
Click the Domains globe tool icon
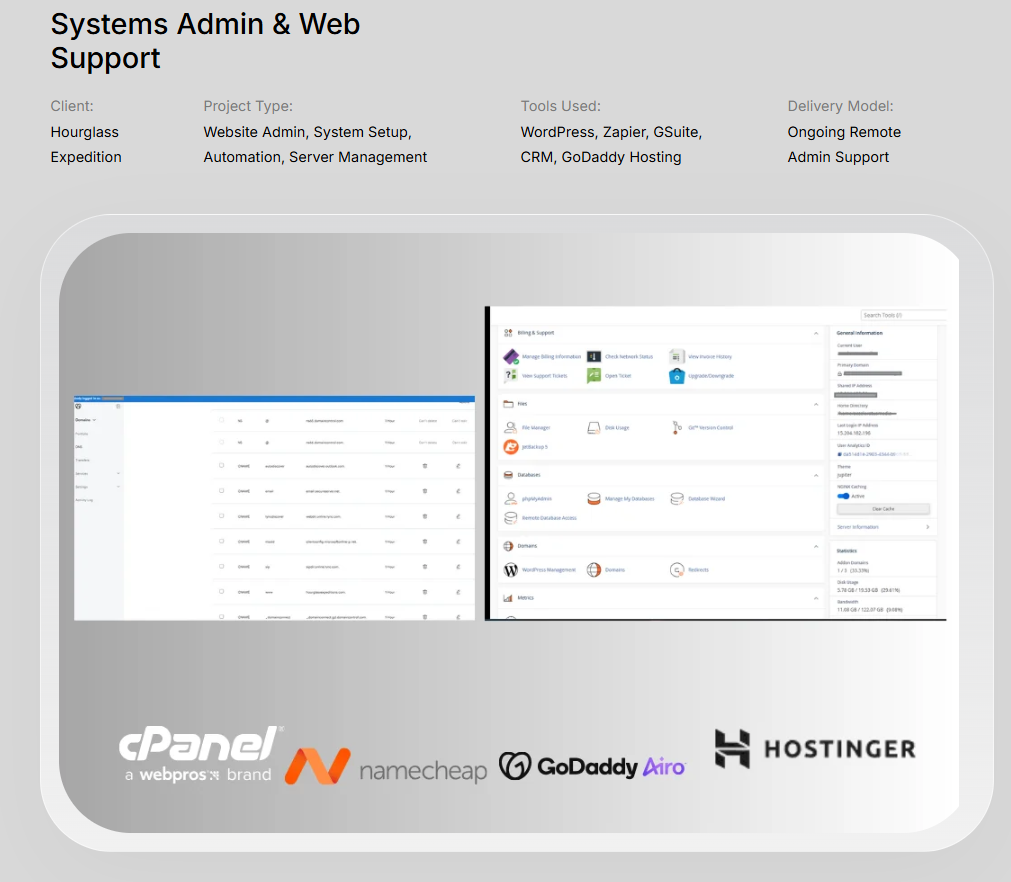(x=594, y=570)
